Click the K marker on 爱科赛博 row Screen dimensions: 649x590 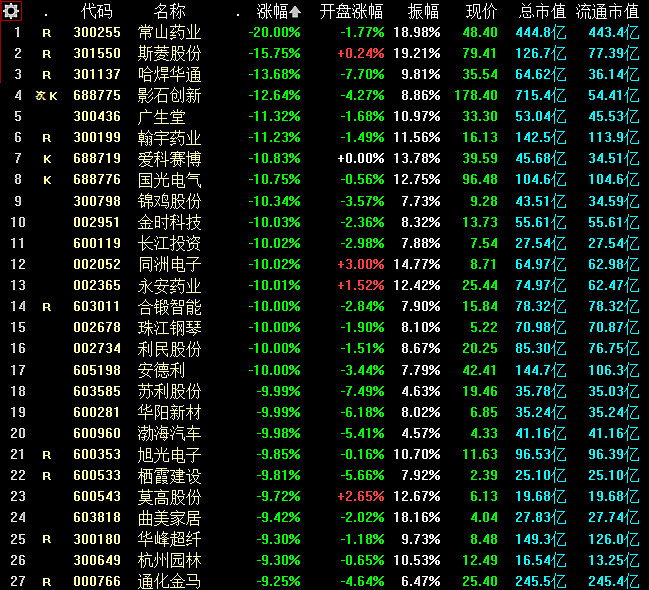(x=47, y=159)
